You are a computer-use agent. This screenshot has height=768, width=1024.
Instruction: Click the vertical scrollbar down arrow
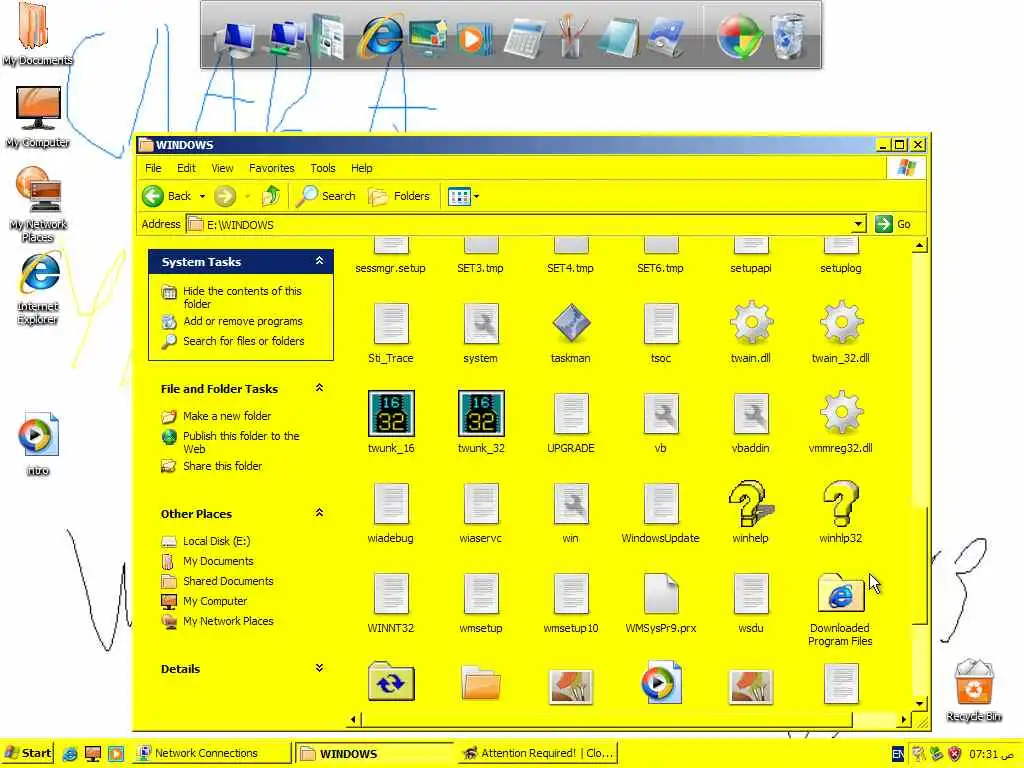click(x=920, y=703)
